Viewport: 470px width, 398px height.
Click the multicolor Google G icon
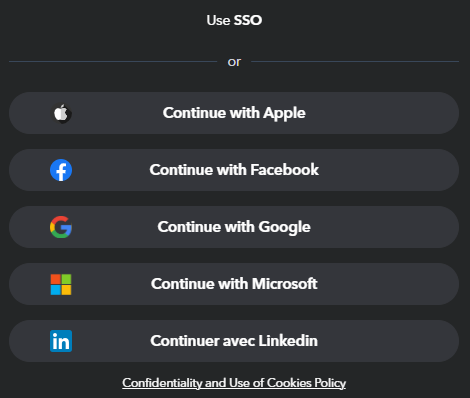pos(61,227)
